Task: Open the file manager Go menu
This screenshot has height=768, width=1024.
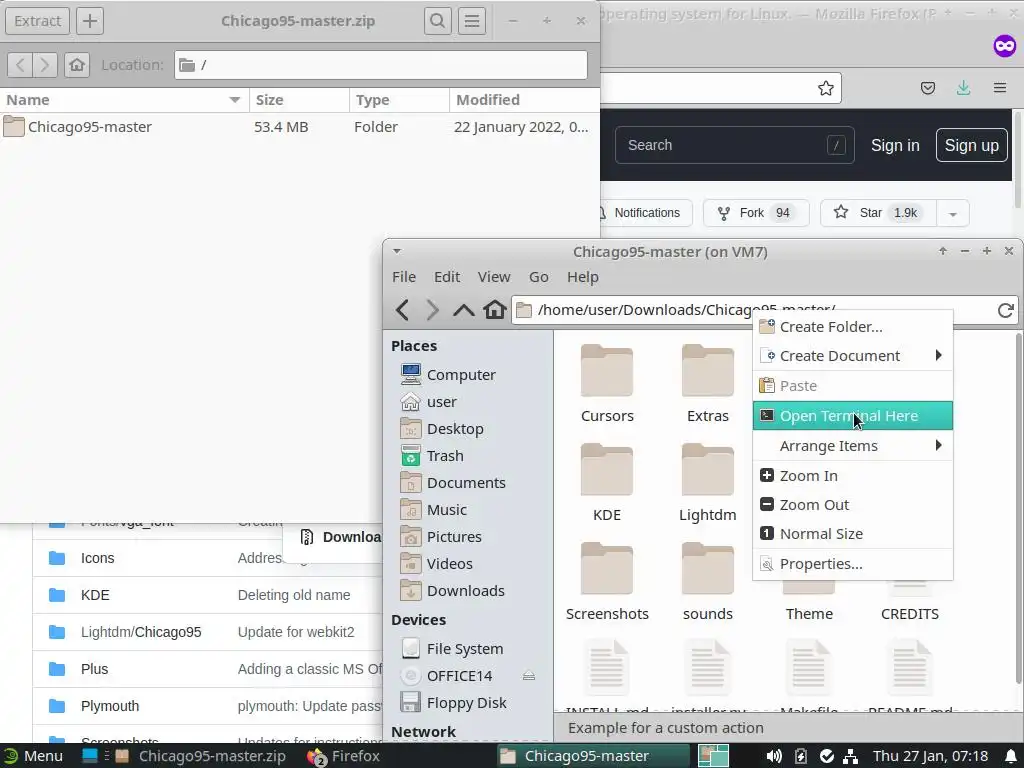Action: (x=538, y=277)
